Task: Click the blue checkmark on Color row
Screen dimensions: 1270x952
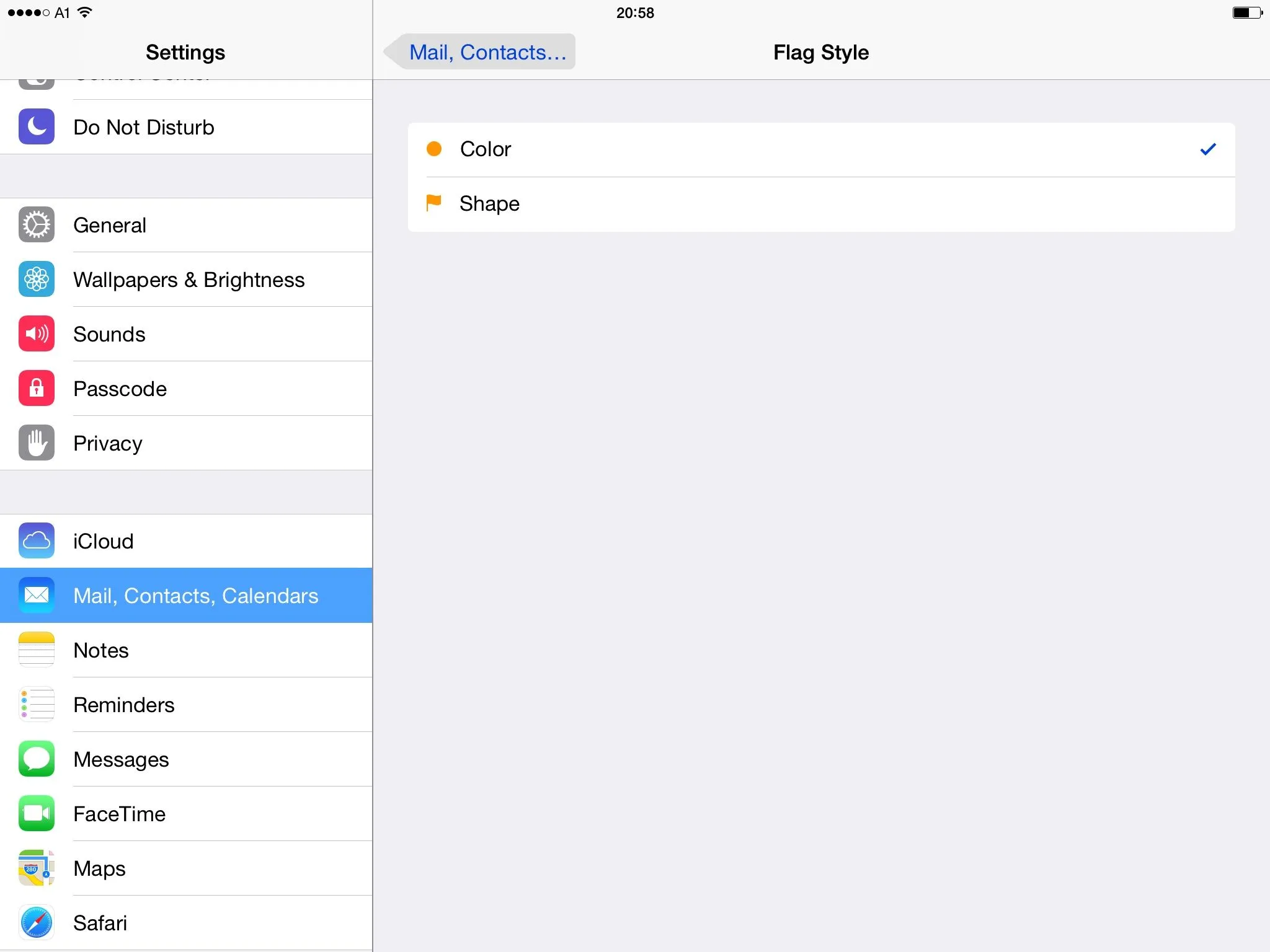Action: pyautogui.click(x=1207, y=149)
